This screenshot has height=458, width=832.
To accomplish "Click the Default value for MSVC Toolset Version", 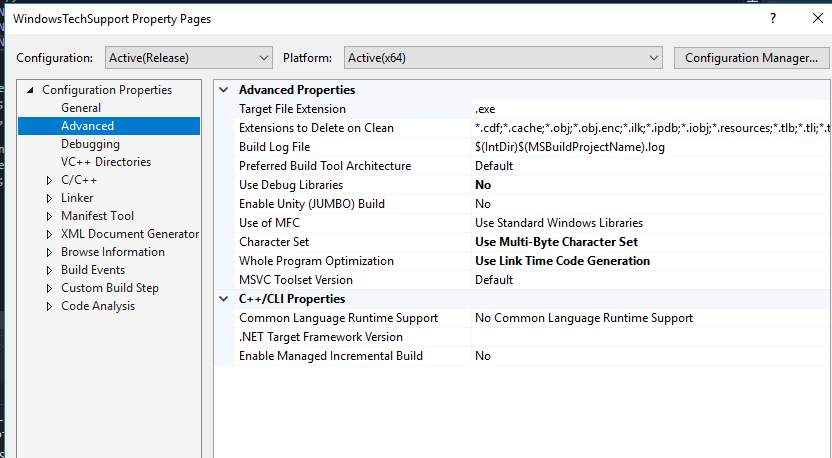I will click(494, 280).
